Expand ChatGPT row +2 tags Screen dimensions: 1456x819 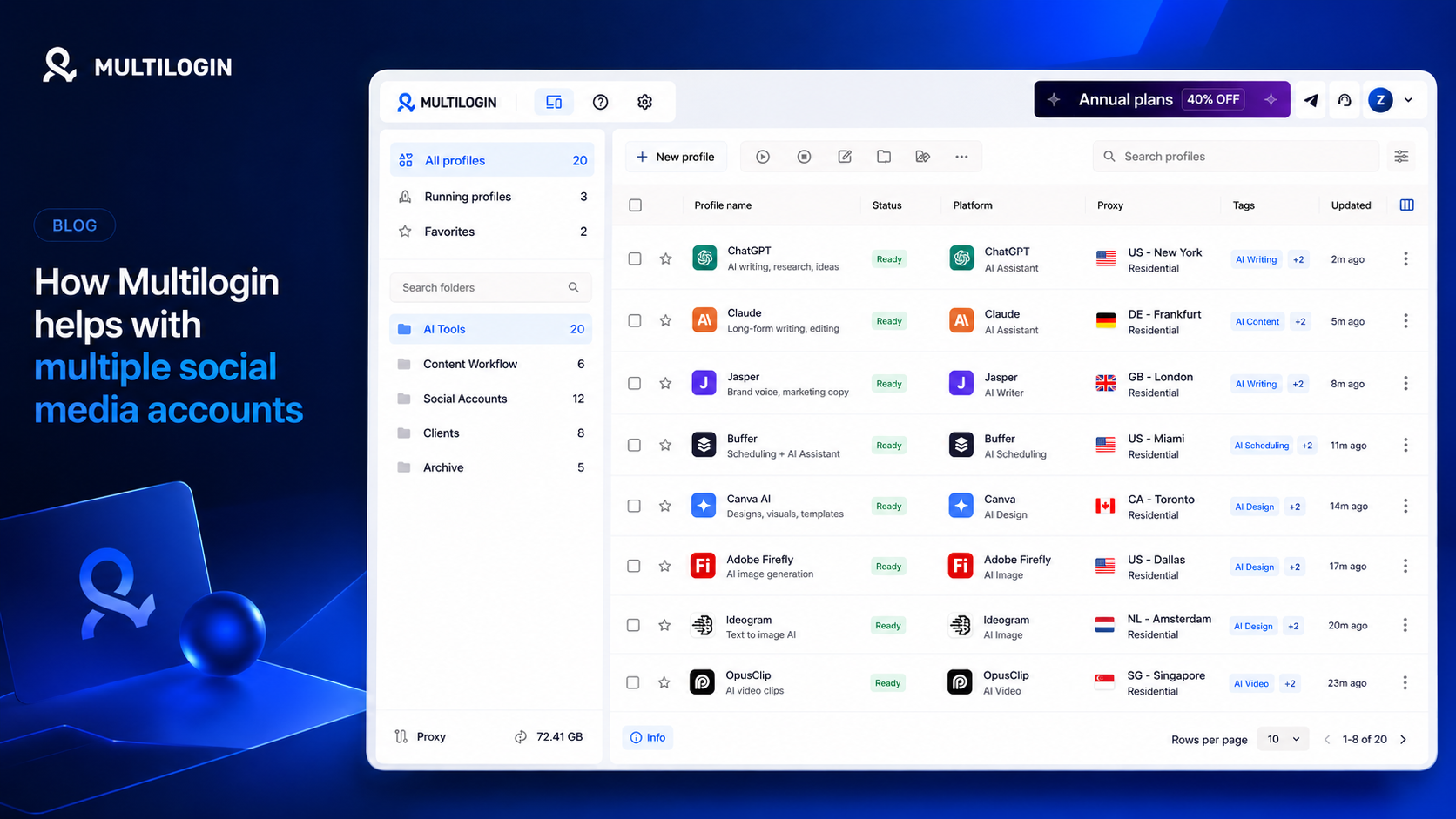click(x=1298, y=259)
